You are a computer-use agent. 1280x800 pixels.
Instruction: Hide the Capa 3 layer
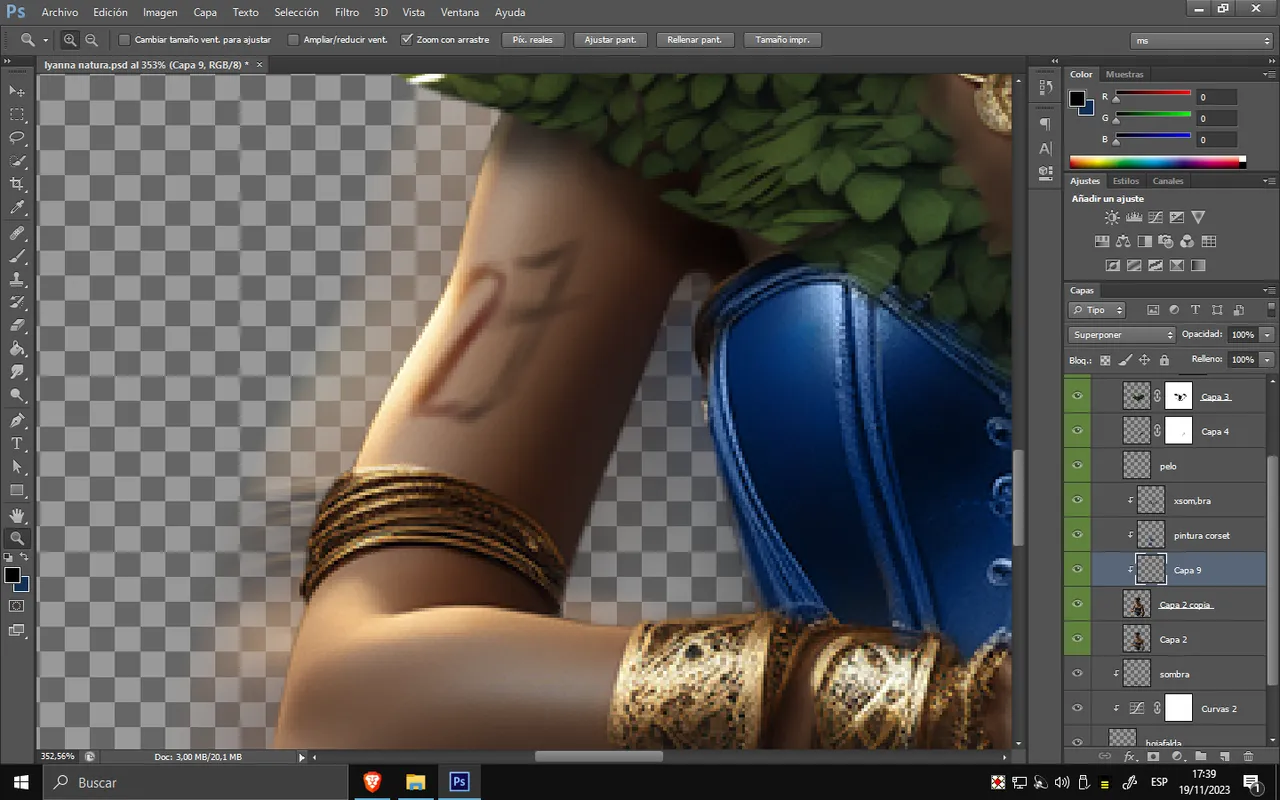tap(1077, 397)
